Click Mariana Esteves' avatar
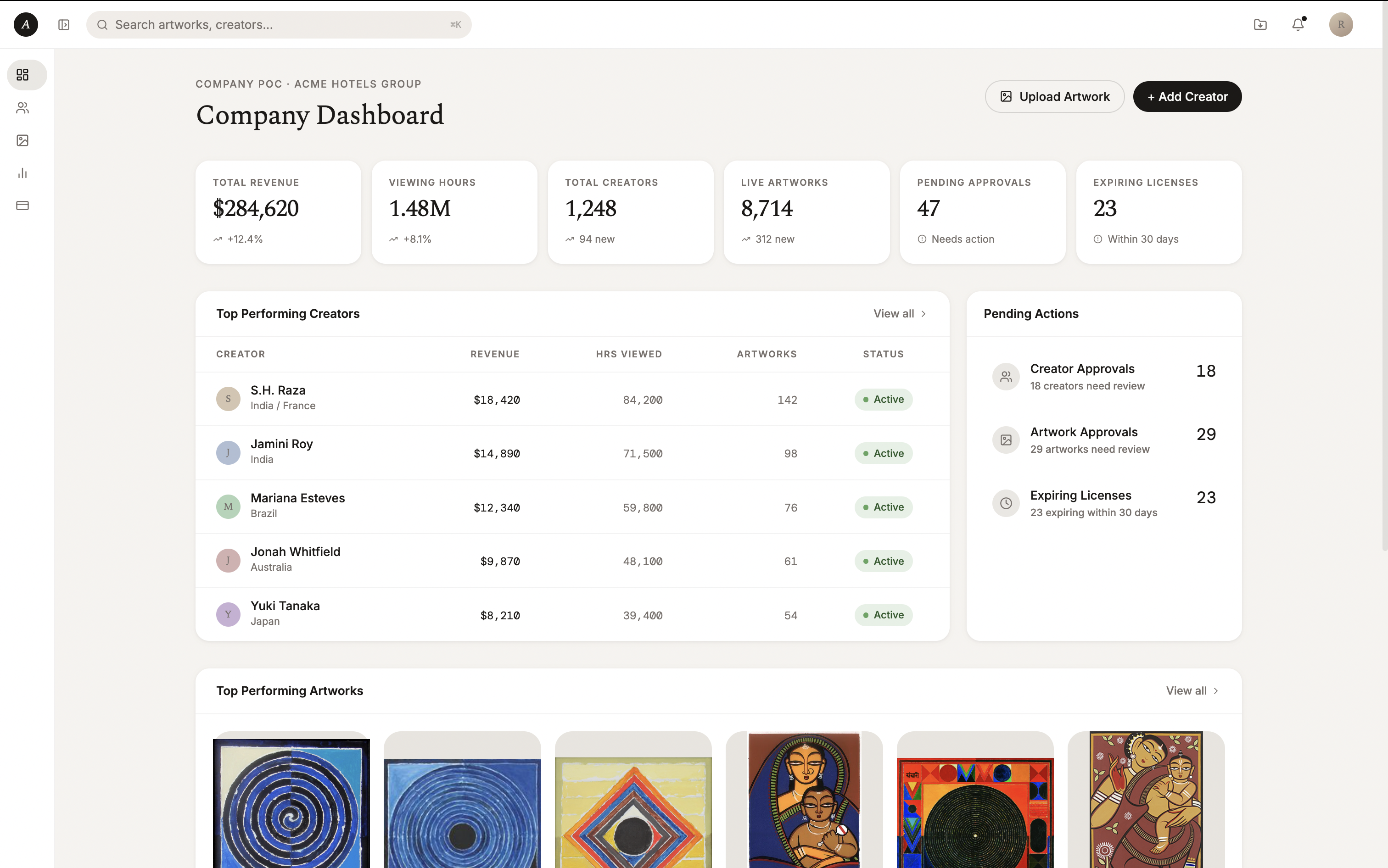The height and width of the screenshot is (868, 1388). click(228, 506)
